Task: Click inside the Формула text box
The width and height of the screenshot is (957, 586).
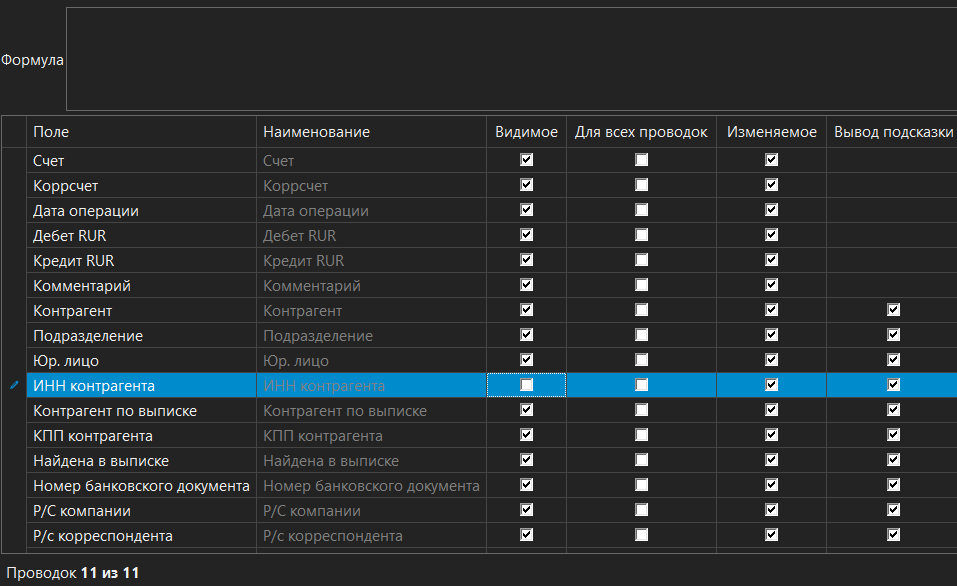Action: pyautogui.click(x=510, y=59)
